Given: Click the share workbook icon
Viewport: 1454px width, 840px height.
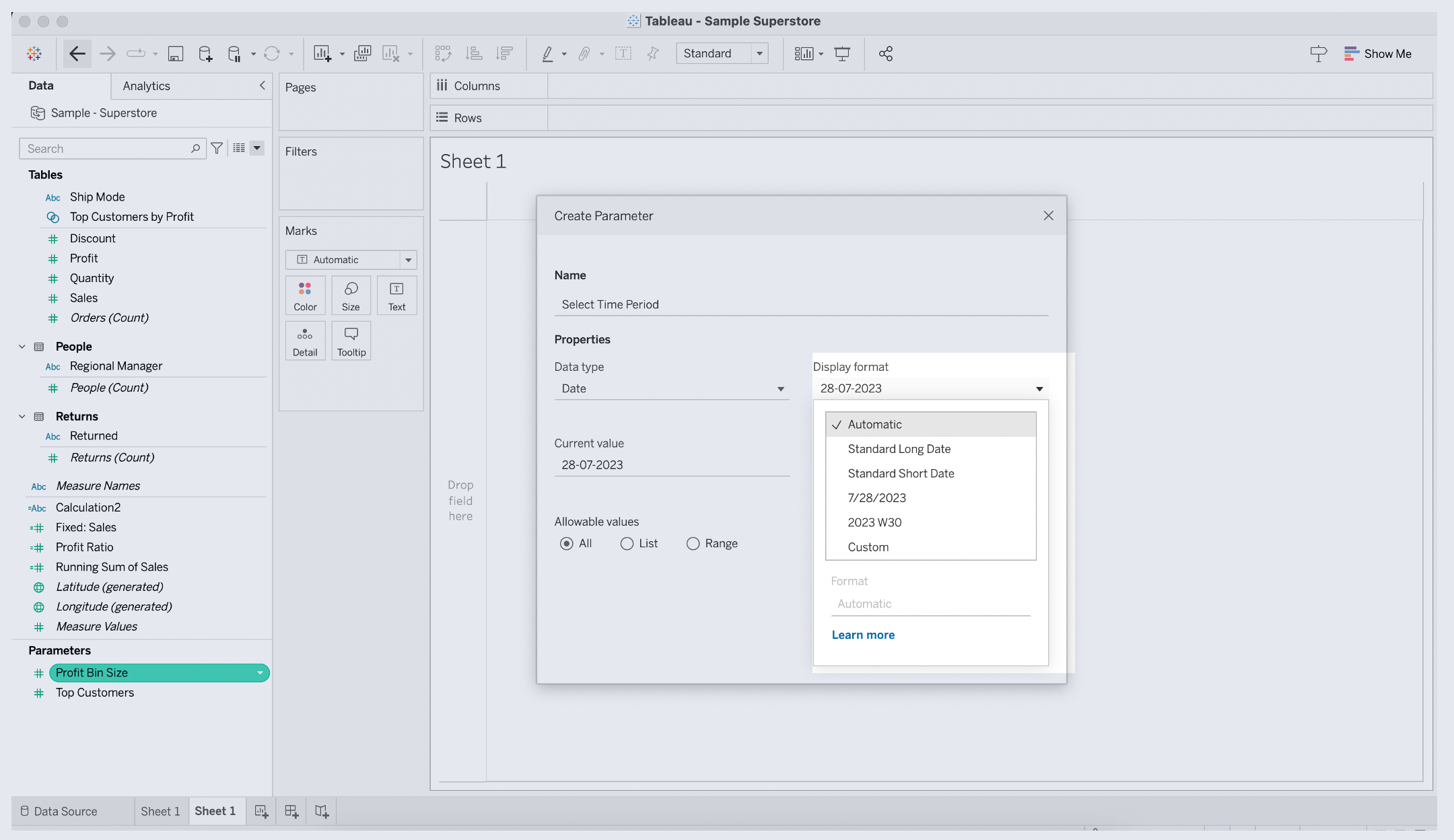Looking at the screenshot, I should [x=886, y=54].
